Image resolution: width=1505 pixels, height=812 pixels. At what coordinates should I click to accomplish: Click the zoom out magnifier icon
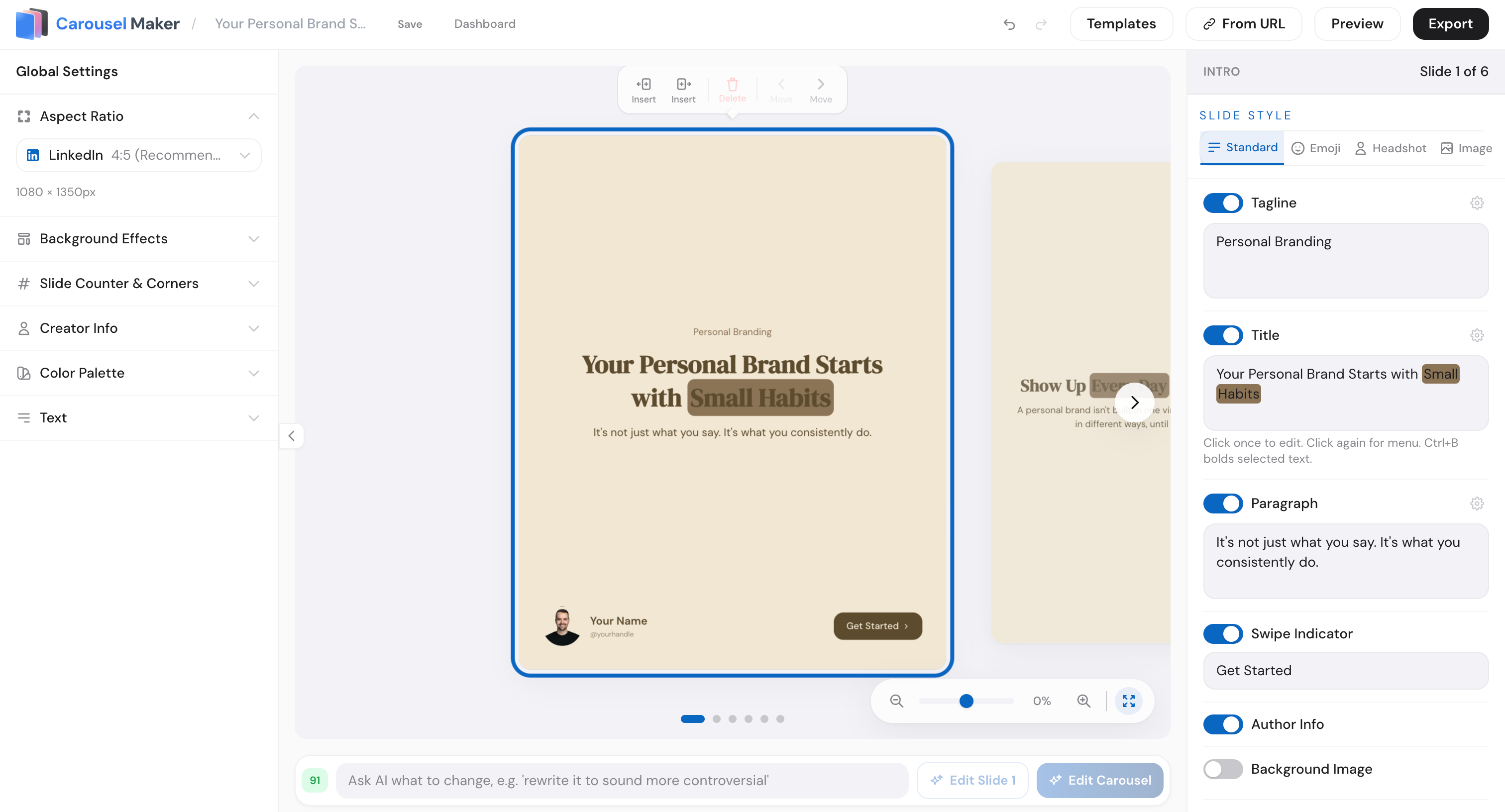click(x=896, y=701)
